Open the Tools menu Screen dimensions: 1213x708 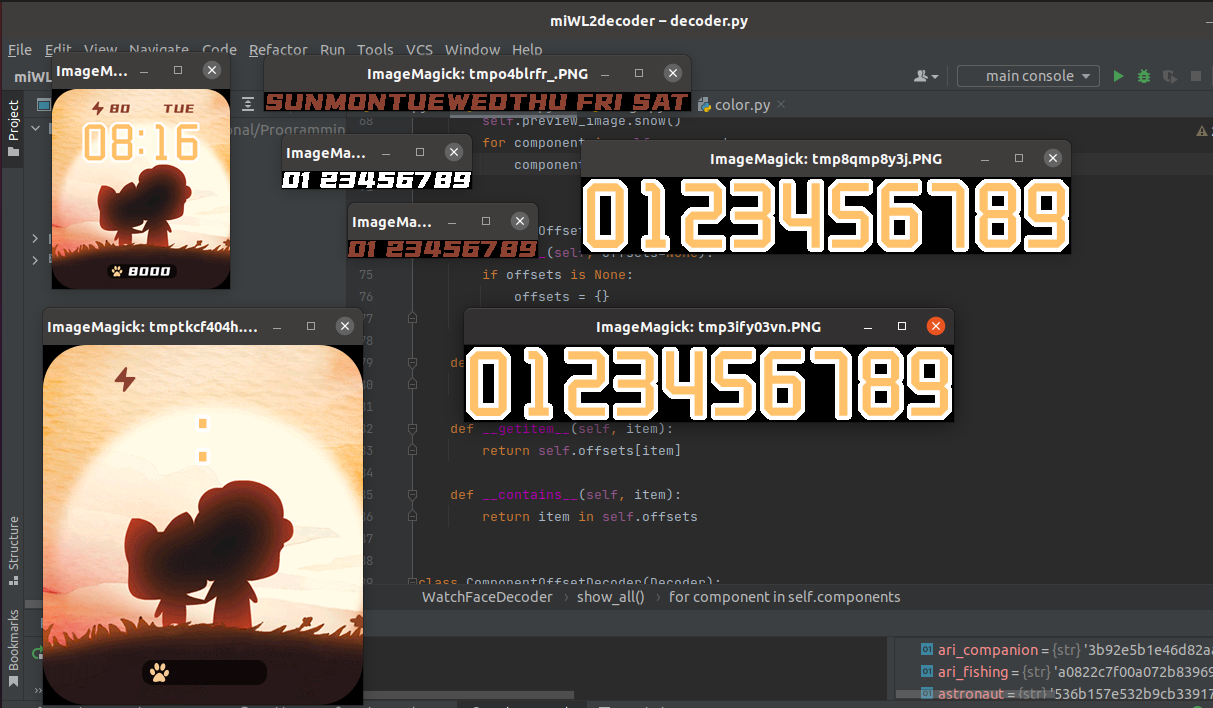coord(375,49)
